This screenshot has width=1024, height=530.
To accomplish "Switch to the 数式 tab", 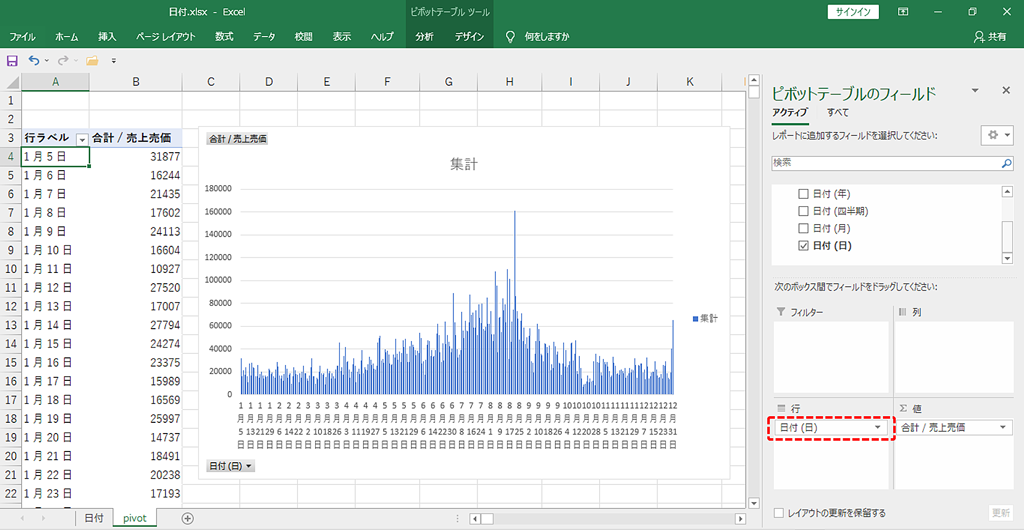I will click(x=224, y=37).
